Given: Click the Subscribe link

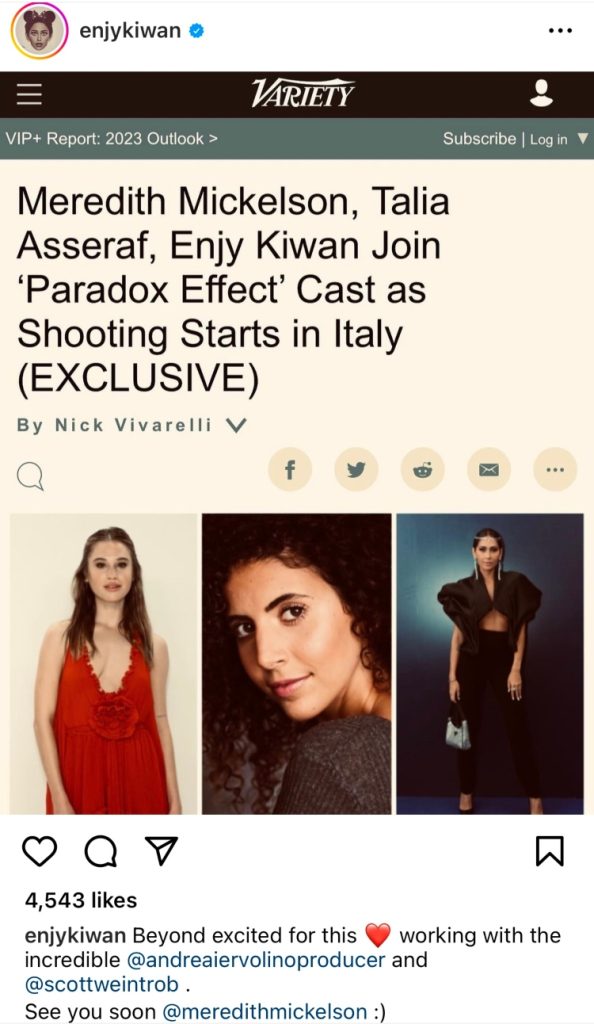Looking at the screenshot, I should pyautogui.click(x=479, y=138).
